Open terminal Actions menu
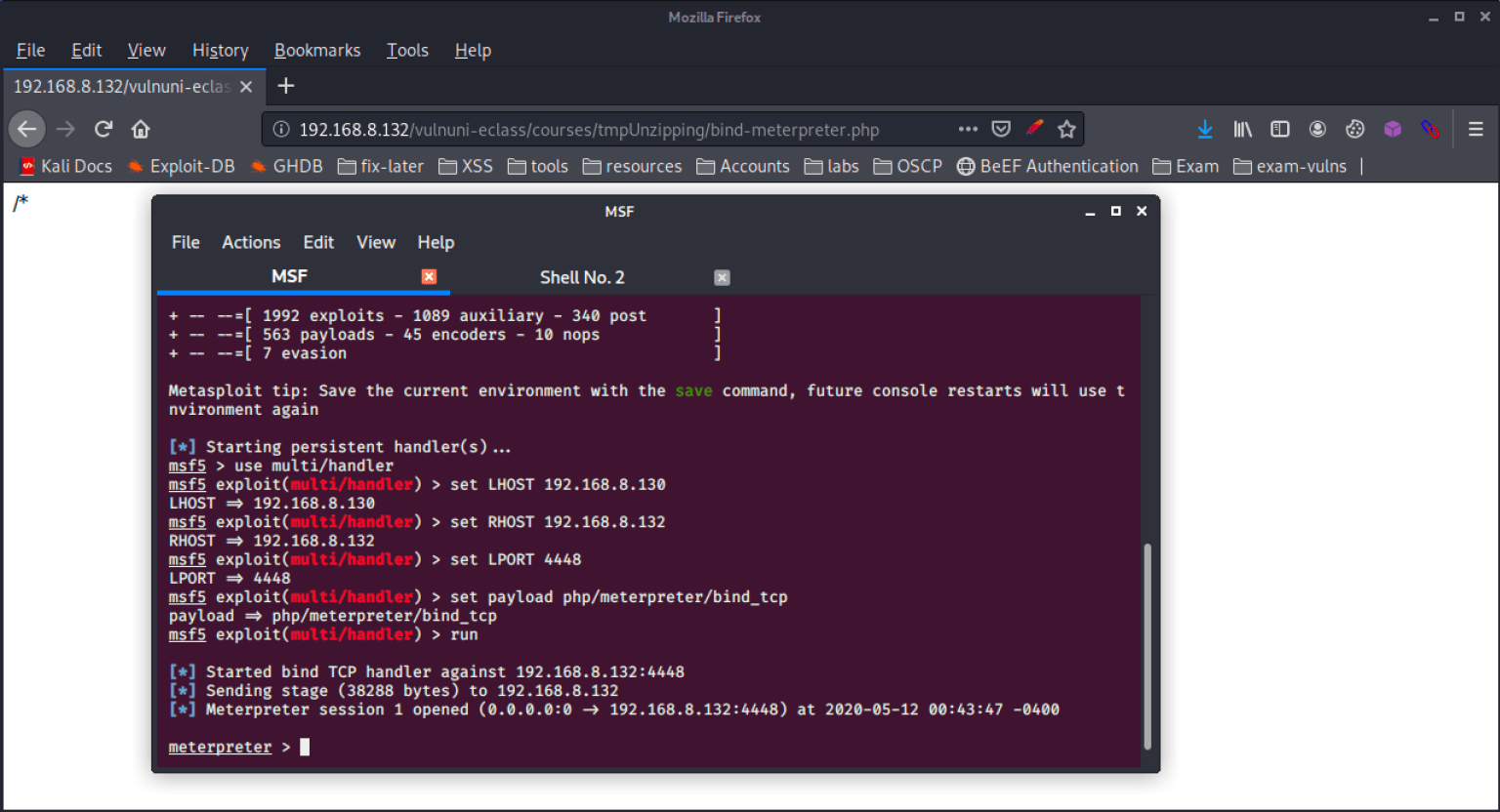 point(251,242)
